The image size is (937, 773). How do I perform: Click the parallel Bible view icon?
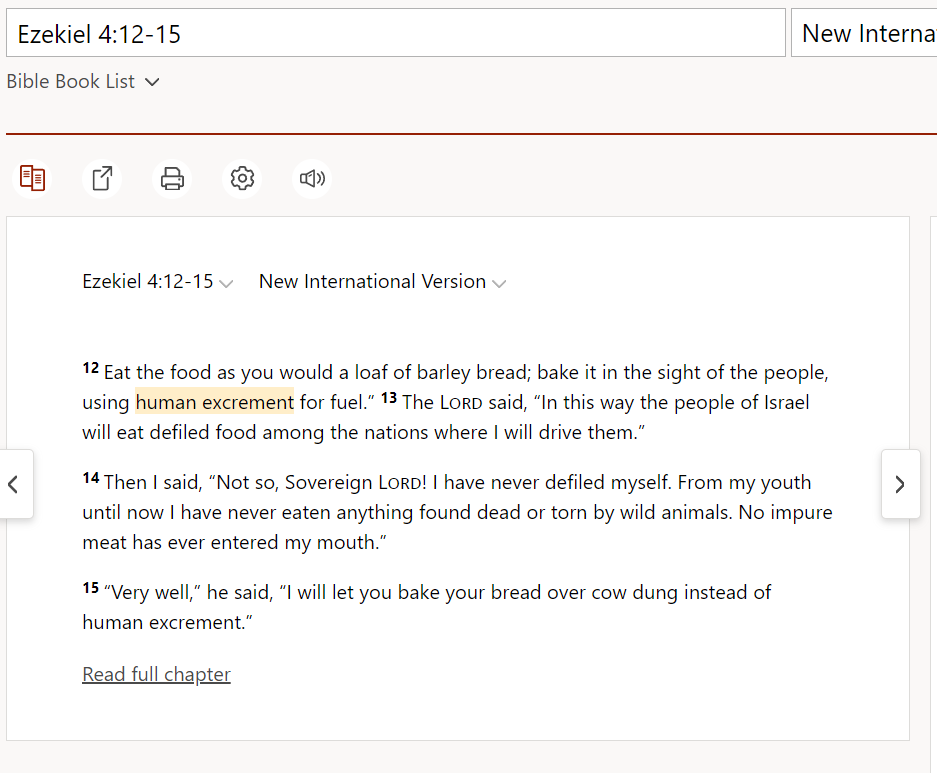[x=32, y=179]
